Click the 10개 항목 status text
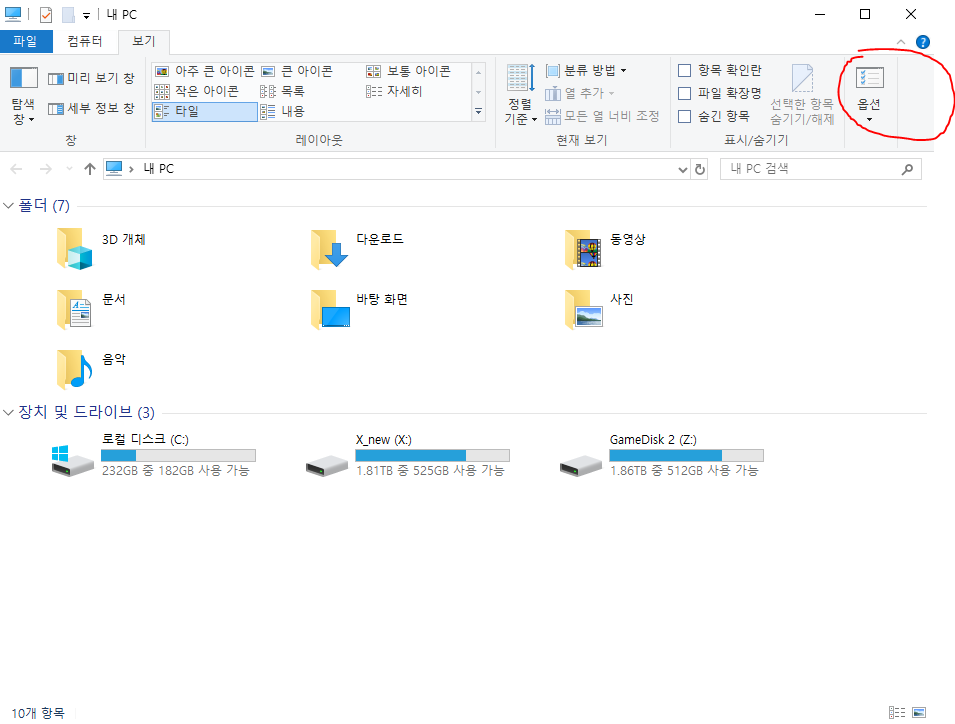Image resolution: width=955 pixels, height=724 pixels. click(38, 712)
